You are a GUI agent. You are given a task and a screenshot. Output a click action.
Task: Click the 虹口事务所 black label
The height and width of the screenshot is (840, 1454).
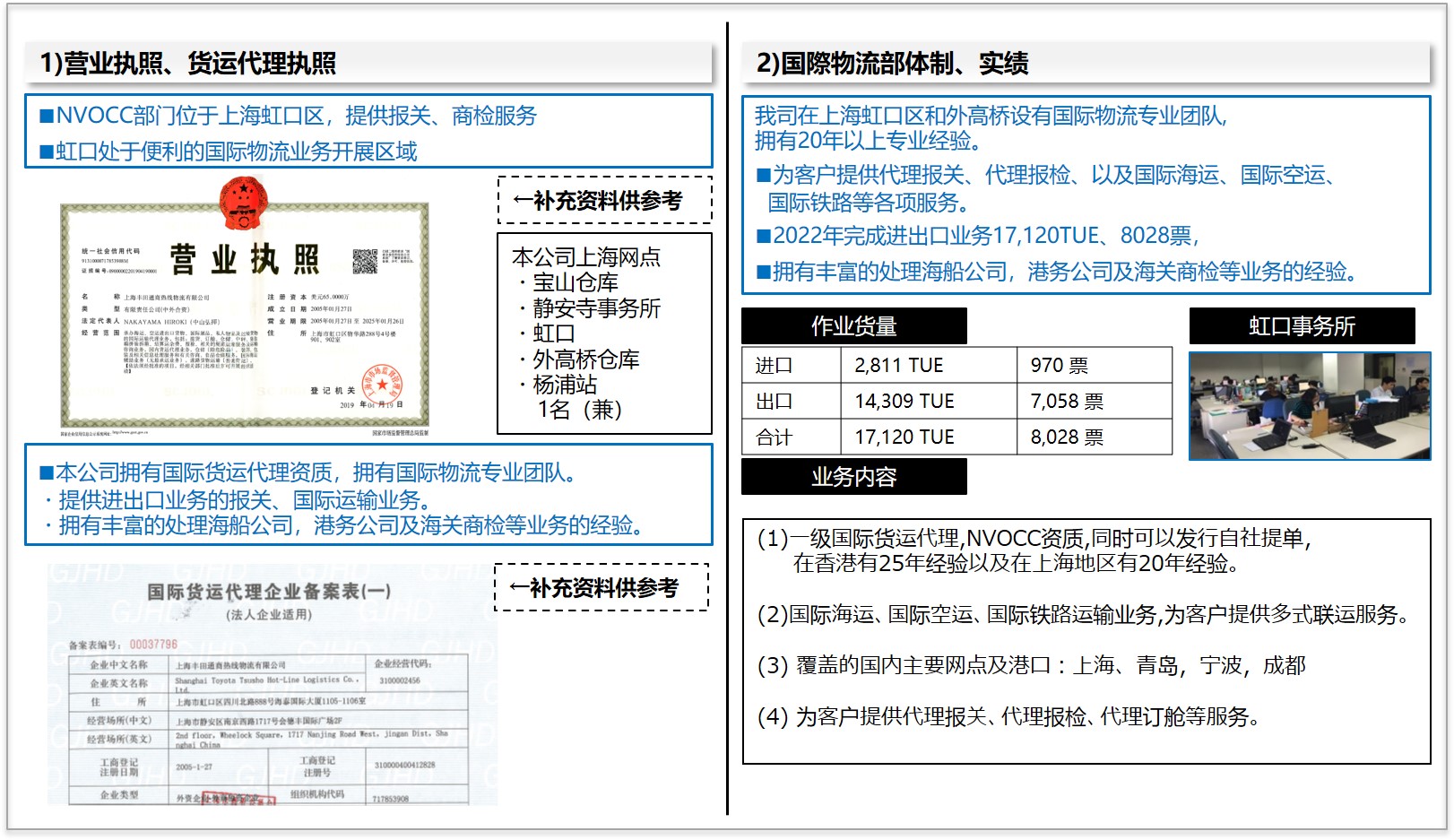(1302, 326)
